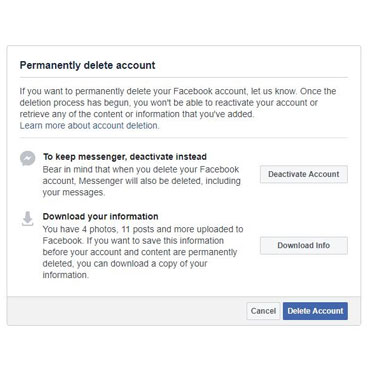The height and width of the screenshot is (376, 370).
Task: Click the paragraph starting with Bear in mind
Action: [x=141, y=181]
